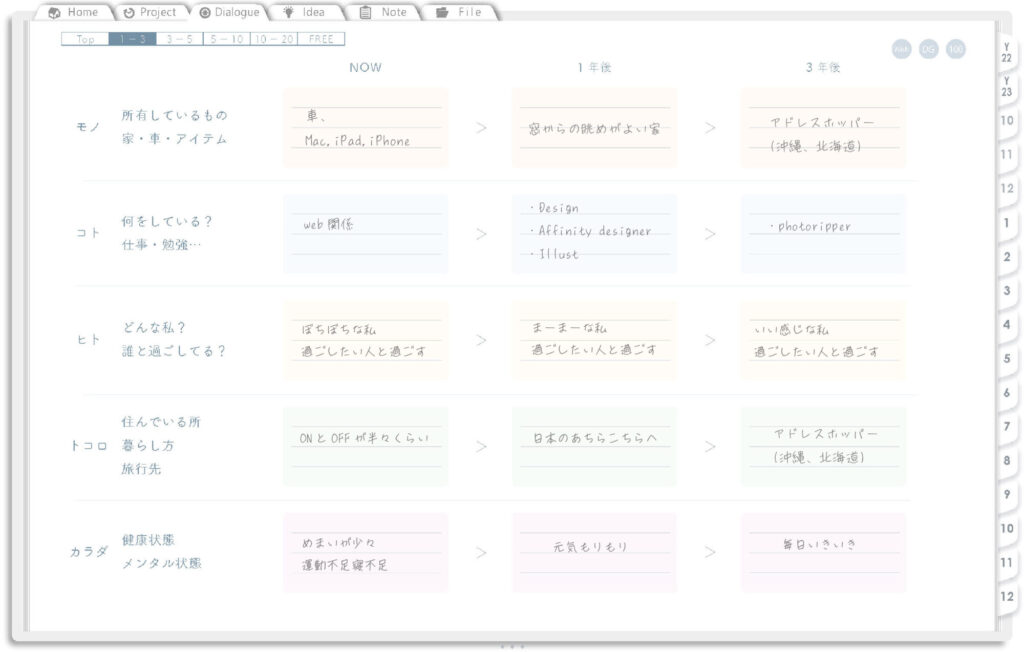The image size is (1024, 652).
Task: Select the '運動不足寝不足' line
Action: point(344,564)
